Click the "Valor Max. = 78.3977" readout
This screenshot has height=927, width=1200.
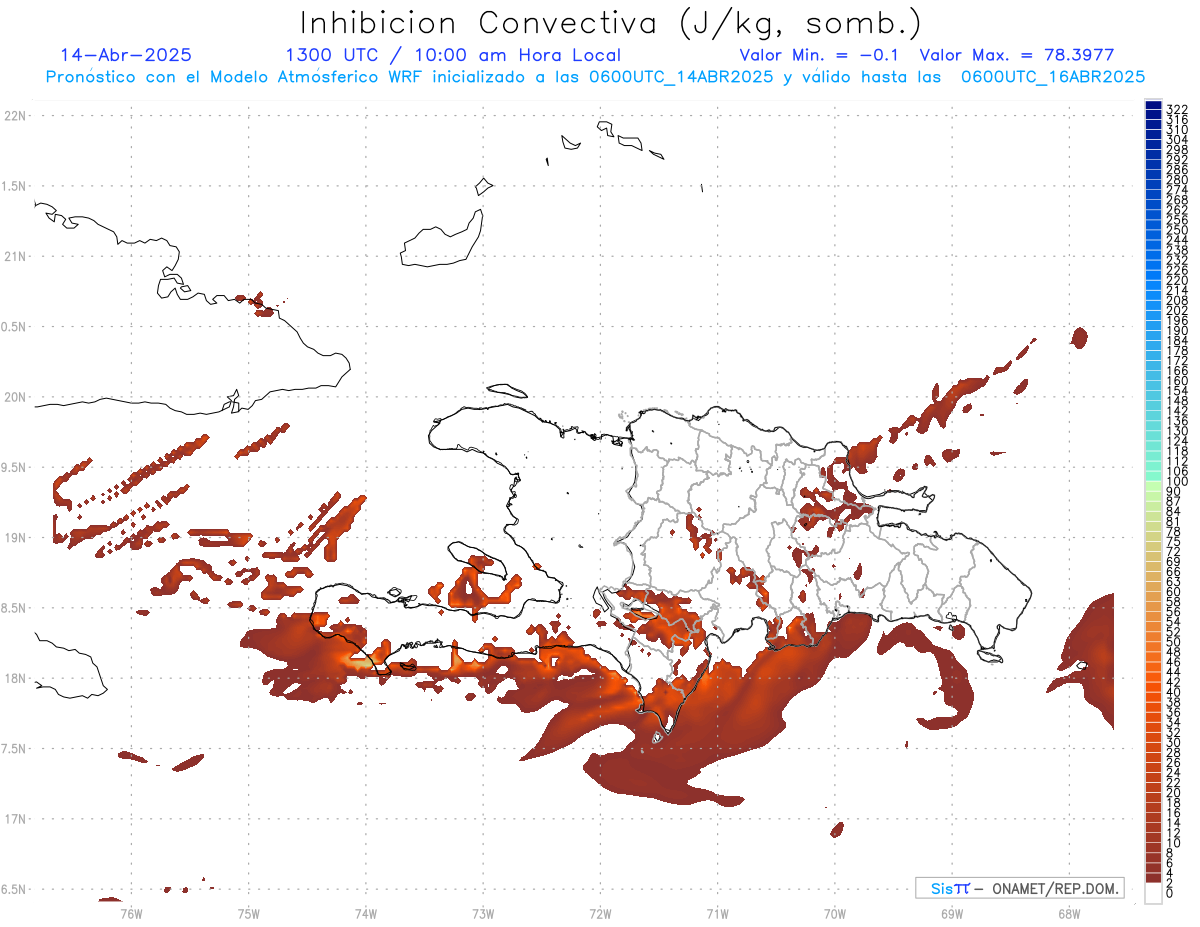coord(1016,55)
